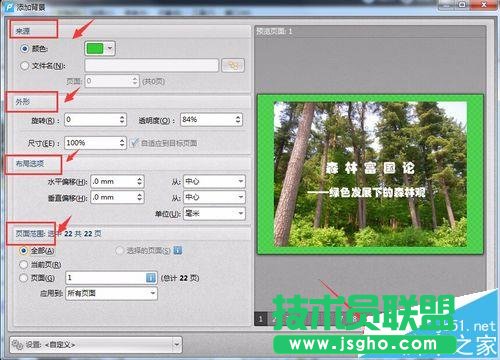Image resolution: width=500 pixels, height=360 pixels.
Task: Click the 透明度 opacity spinner arrows
Action: point(238,120)
